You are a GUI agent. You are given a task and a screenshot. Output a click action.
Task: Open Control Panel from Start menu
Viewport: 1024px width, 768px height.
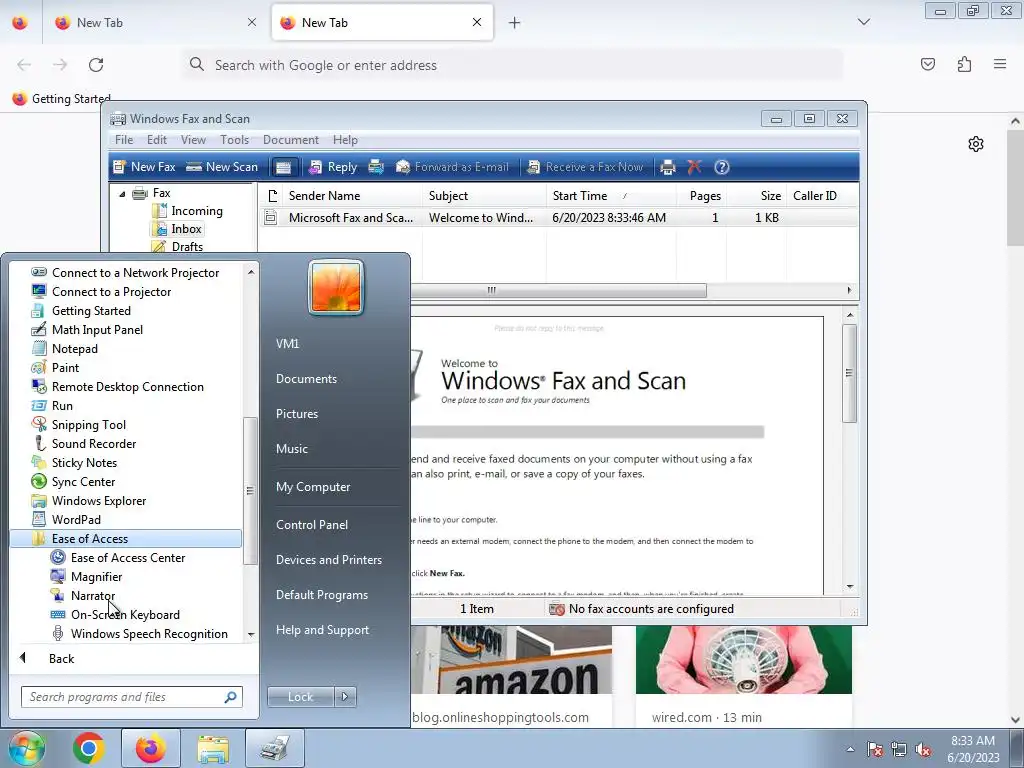312,525
